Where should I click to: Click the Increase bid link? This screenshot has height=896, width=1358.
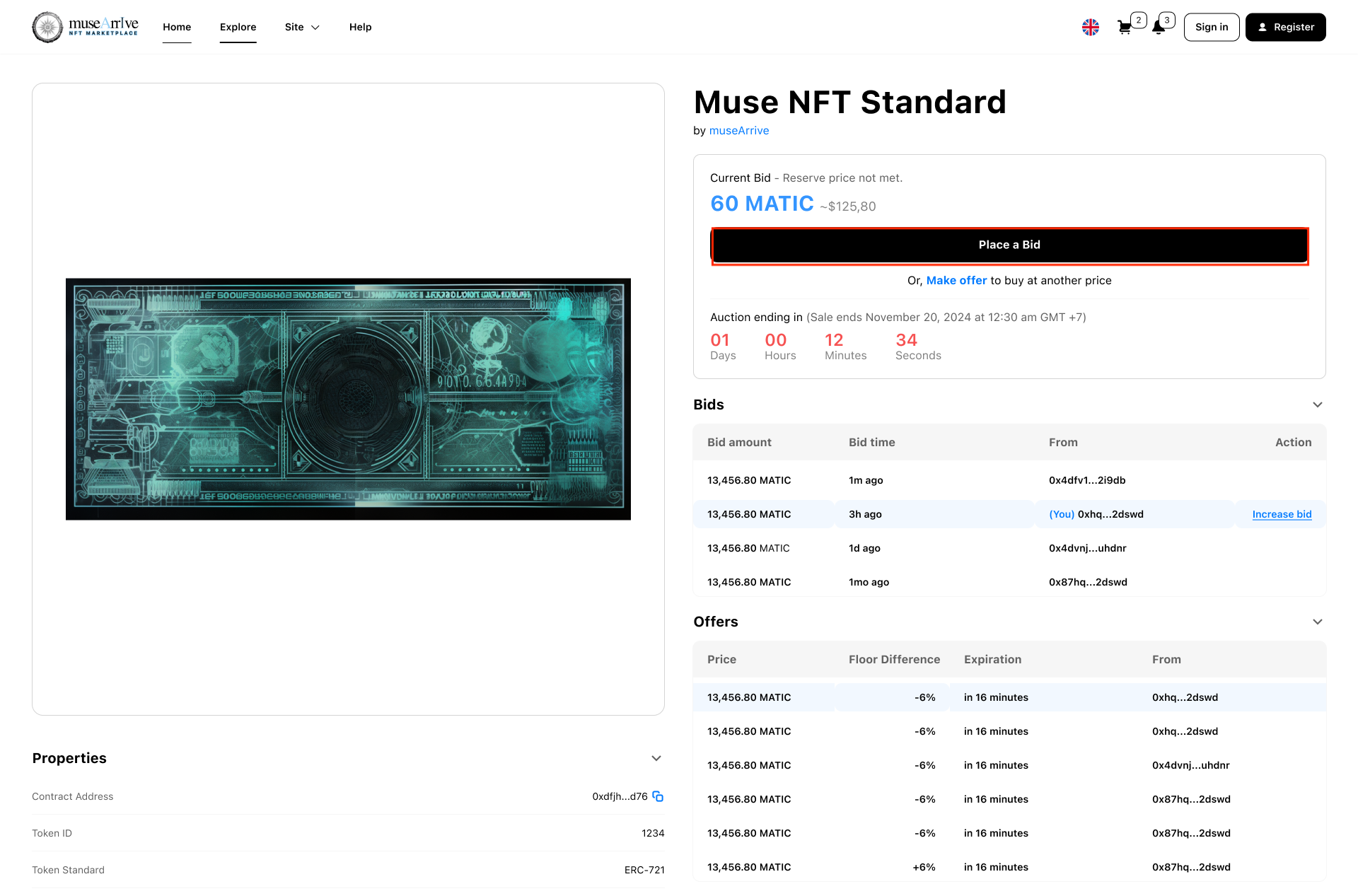coord(1282,514)
